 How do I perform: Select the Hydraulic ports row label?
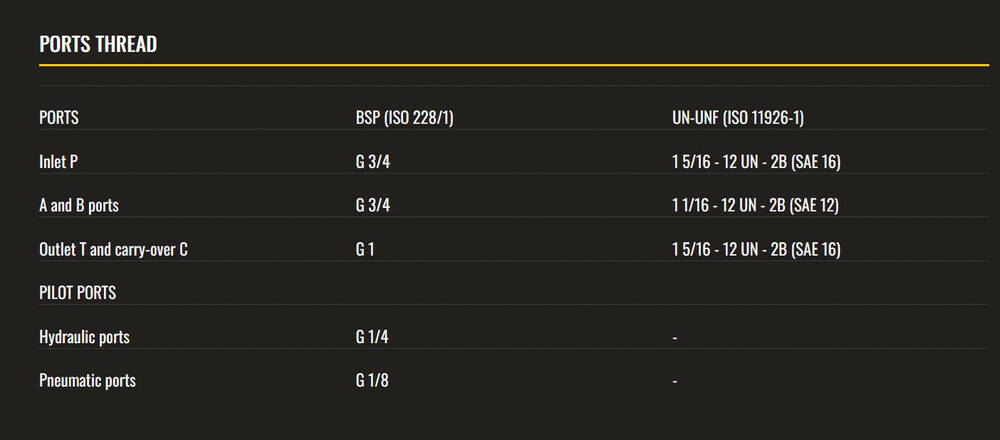click(84, 338)
